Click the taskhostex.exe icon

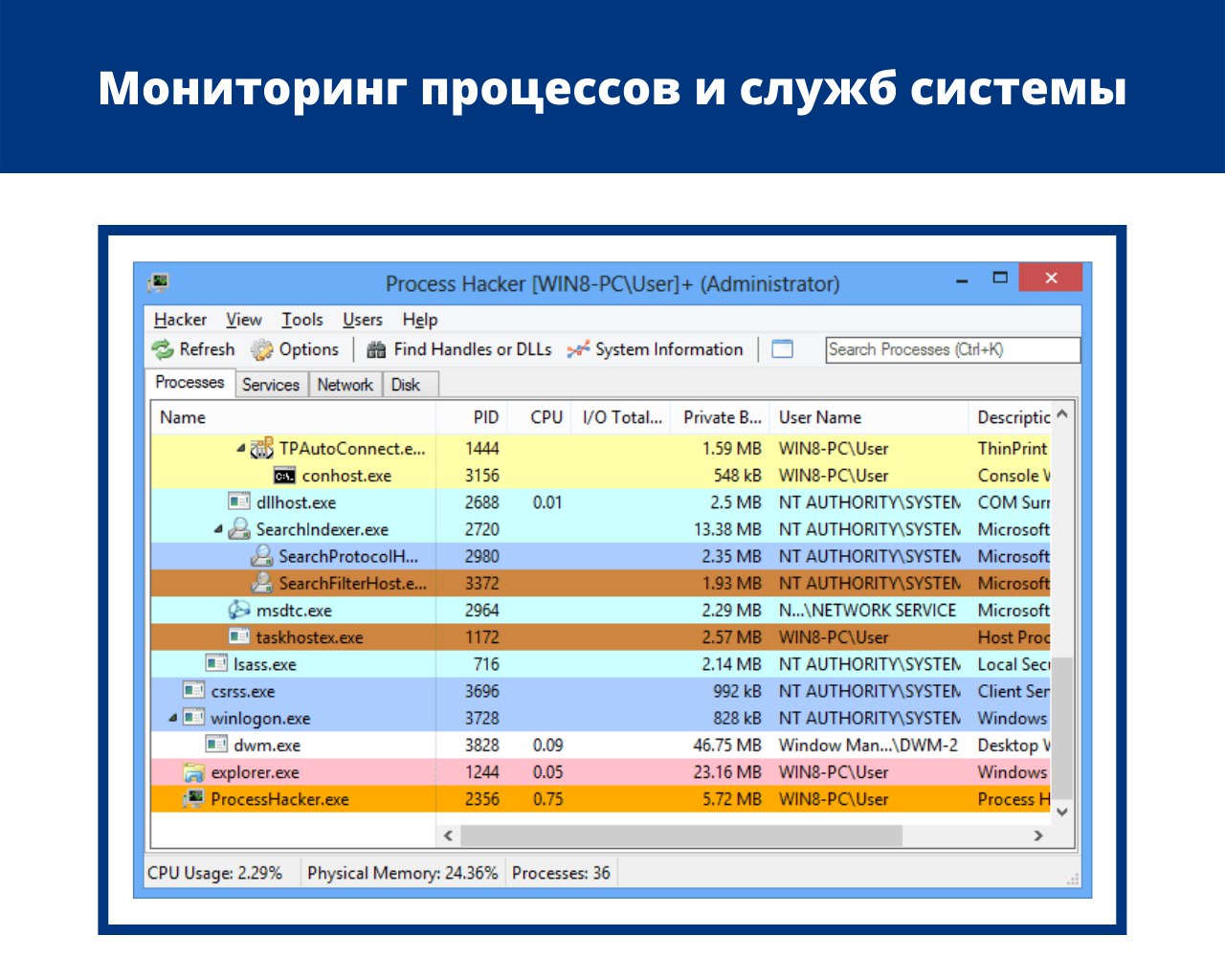click(239, 636)
